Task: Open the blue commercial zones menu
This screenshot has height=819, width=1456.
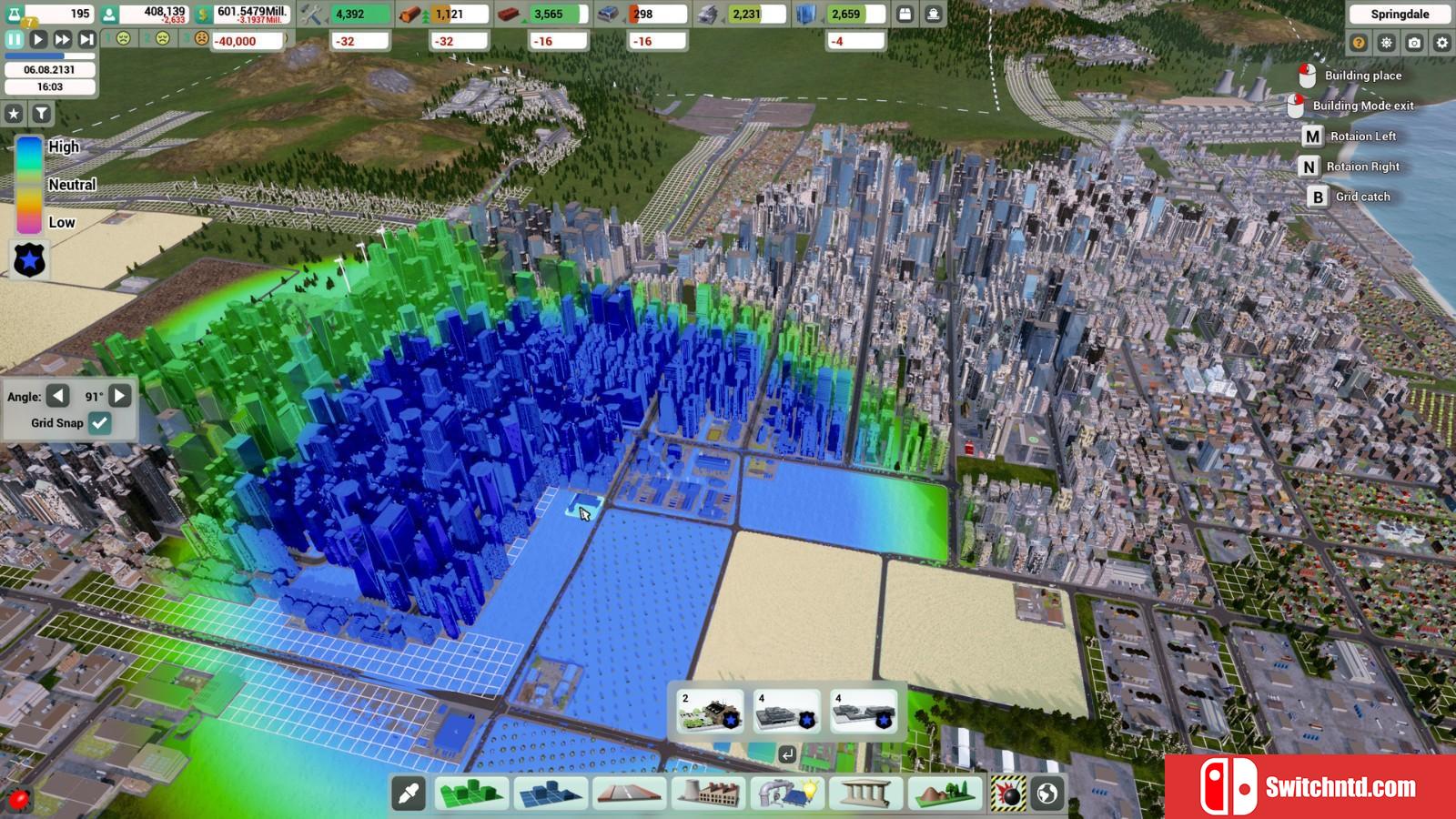Action: point(551,794)
